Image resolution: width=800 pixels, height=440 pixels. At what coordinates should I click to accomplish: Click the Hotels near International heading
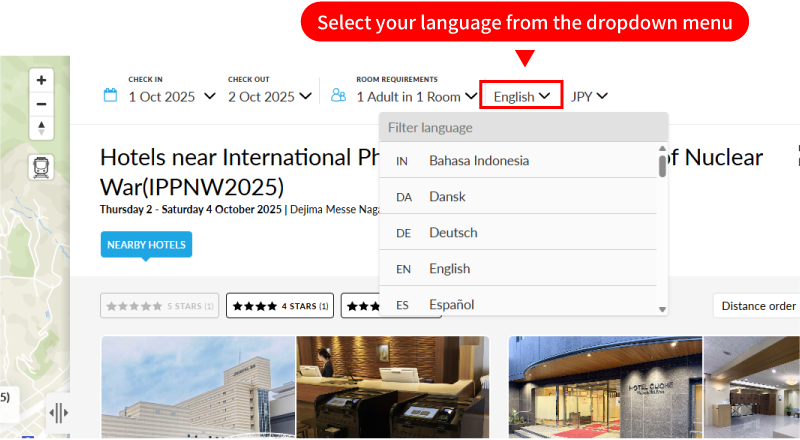pyautogui.click(x=239, y=172)
